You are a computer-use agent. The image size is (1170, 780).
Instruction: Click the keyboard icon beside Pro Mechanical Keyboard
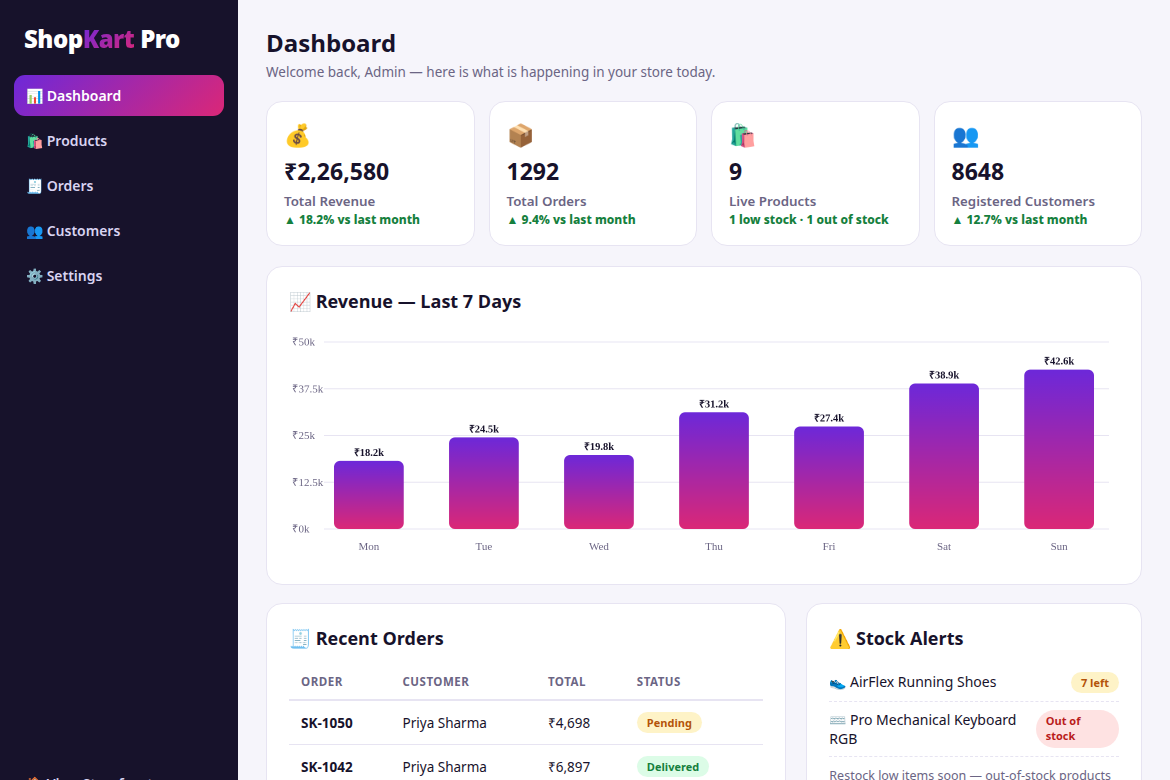click(837, 720)
